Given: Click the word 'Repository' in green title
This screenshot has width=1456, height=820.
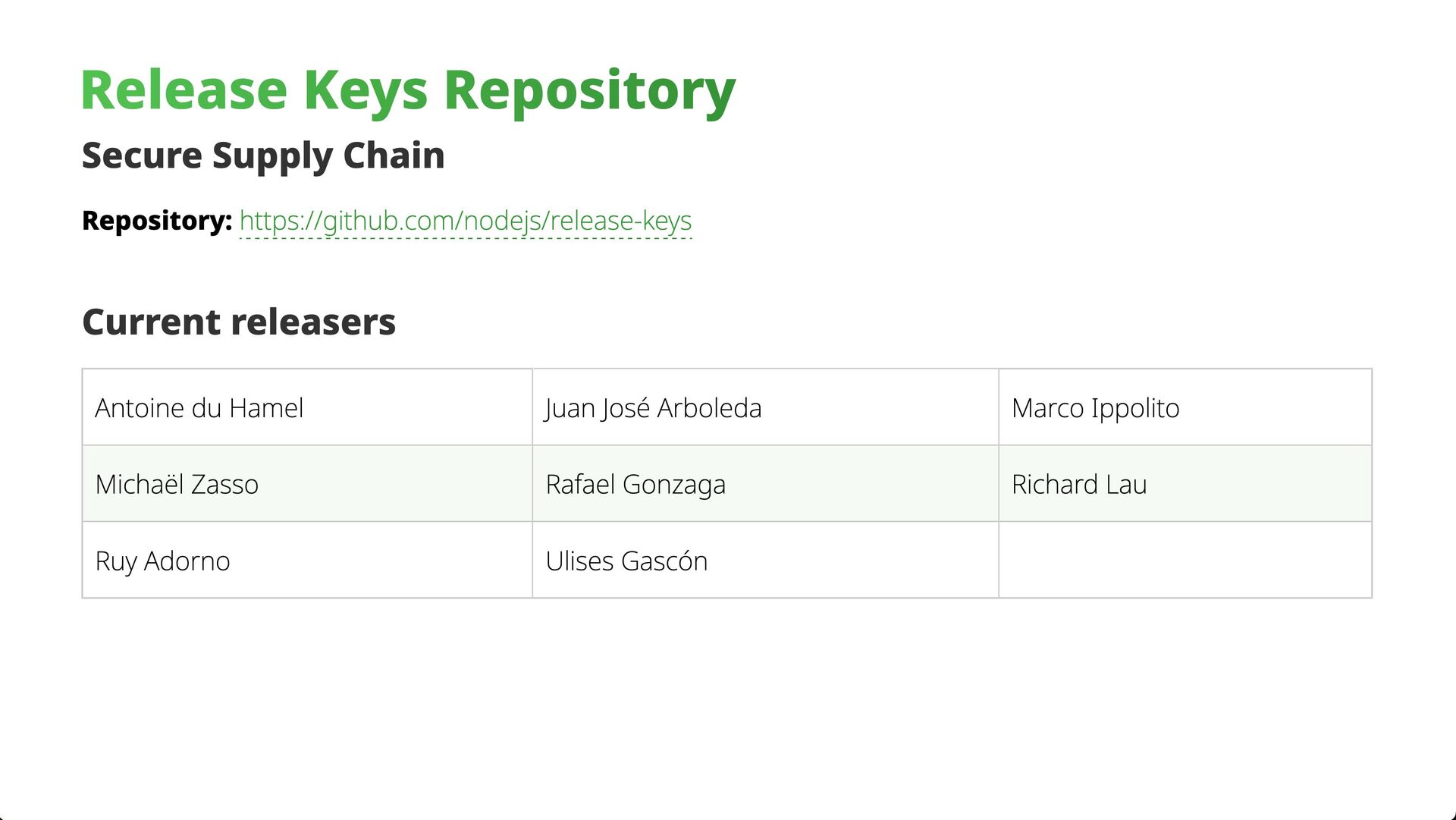Looking at the screenshot, I should tap(589, 90).
